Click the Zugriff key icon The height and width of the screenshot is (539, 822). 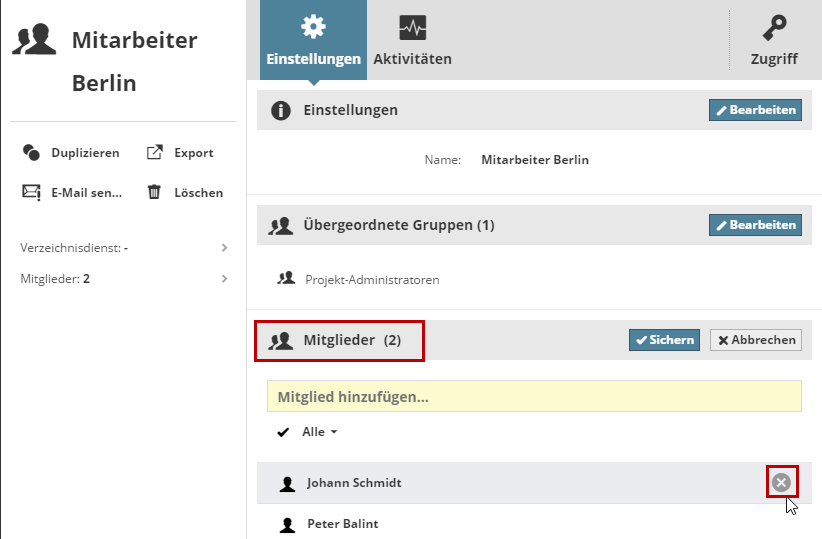(774, 27)
